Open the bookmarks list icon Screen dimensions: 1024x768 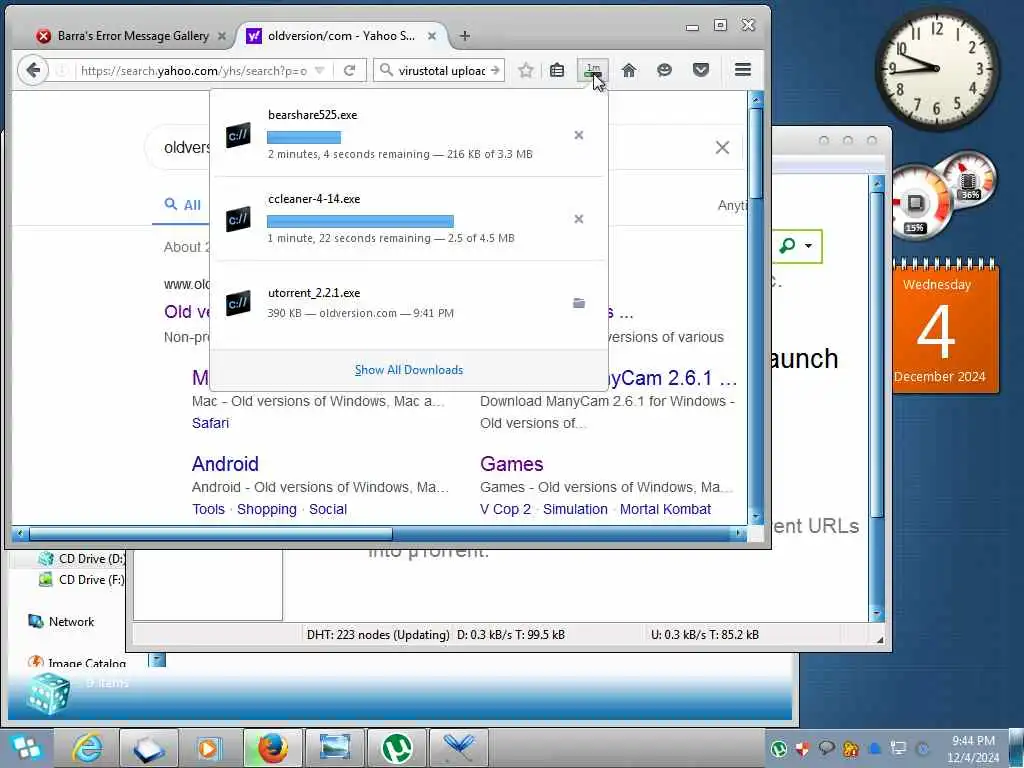[557, 70]
